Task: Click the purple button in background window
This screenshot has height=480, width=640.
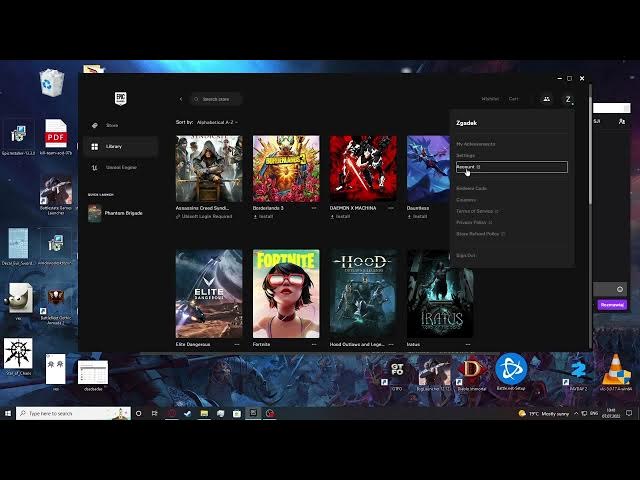Action: (x=612, y=305)
